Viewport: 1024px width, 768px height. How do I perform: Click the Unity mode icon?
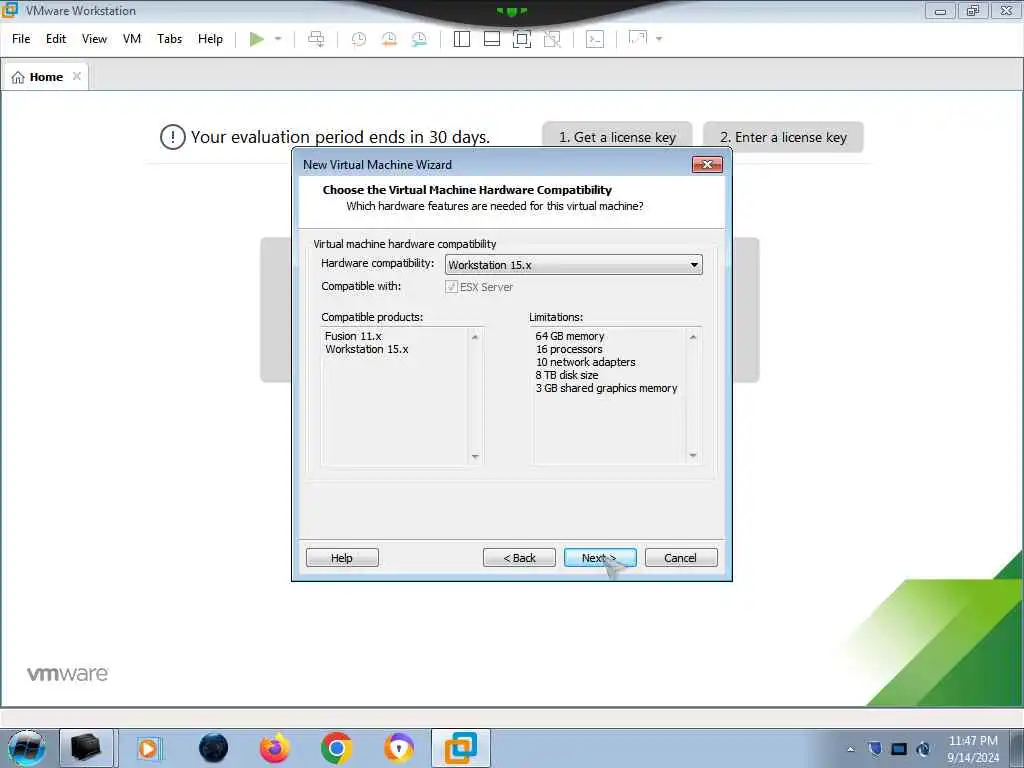552,39
